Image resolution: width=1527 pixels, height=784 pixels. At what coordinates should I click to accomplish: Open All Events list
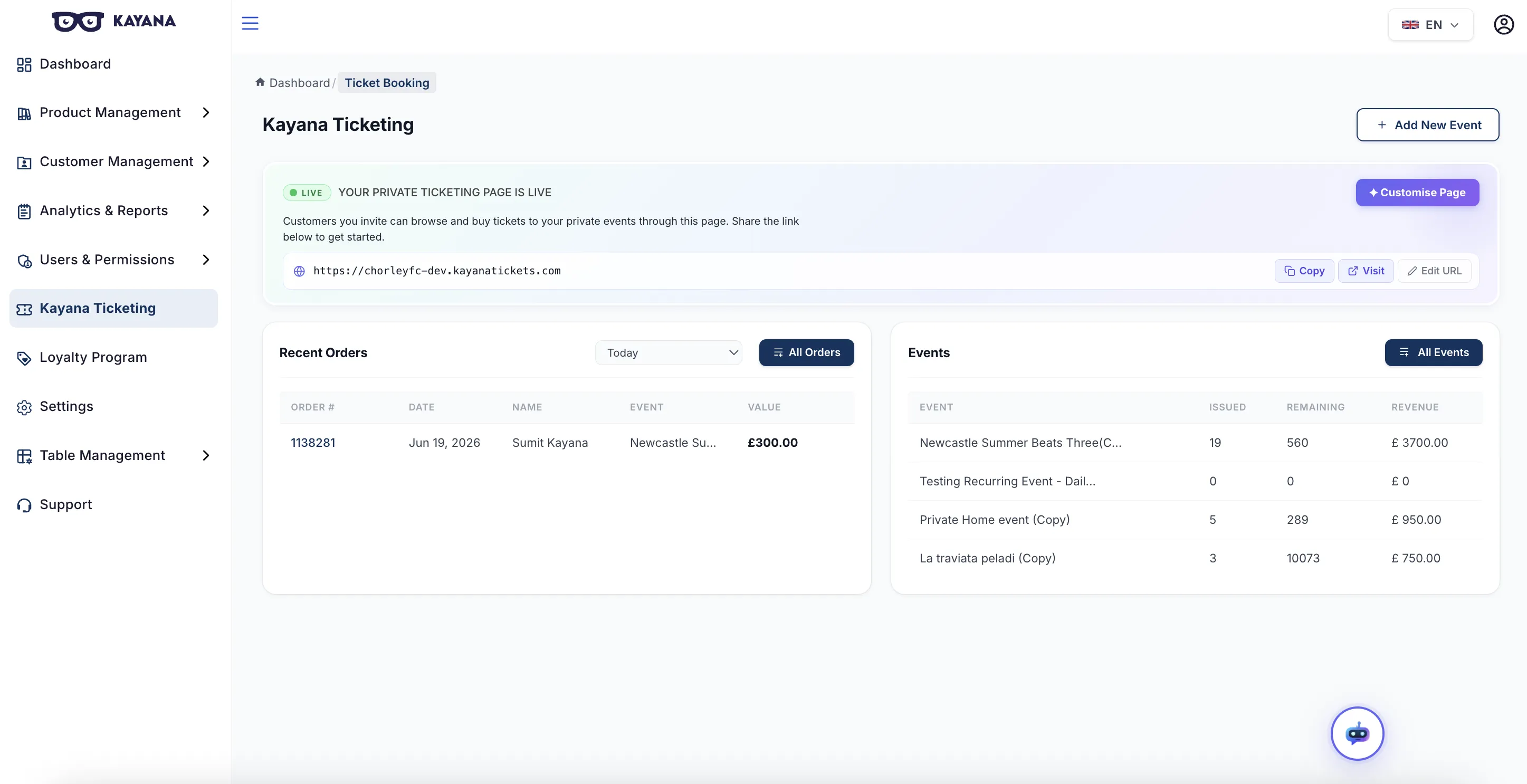tap(1433, 352)
